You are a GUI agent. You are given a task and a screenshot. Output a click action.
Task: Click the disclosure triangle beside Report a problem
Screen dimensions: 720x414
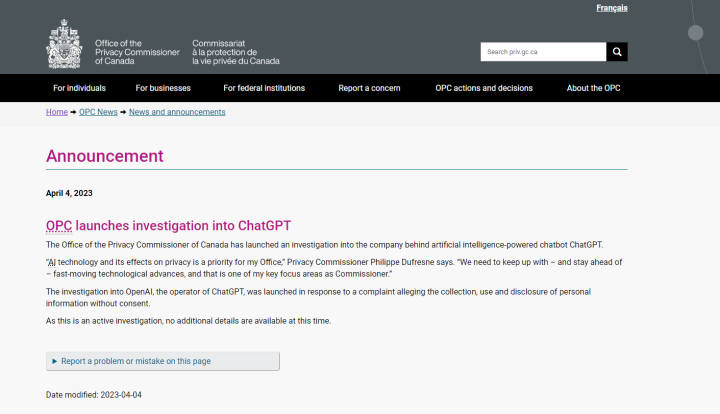pyautogui.click(x=55, y=361)
